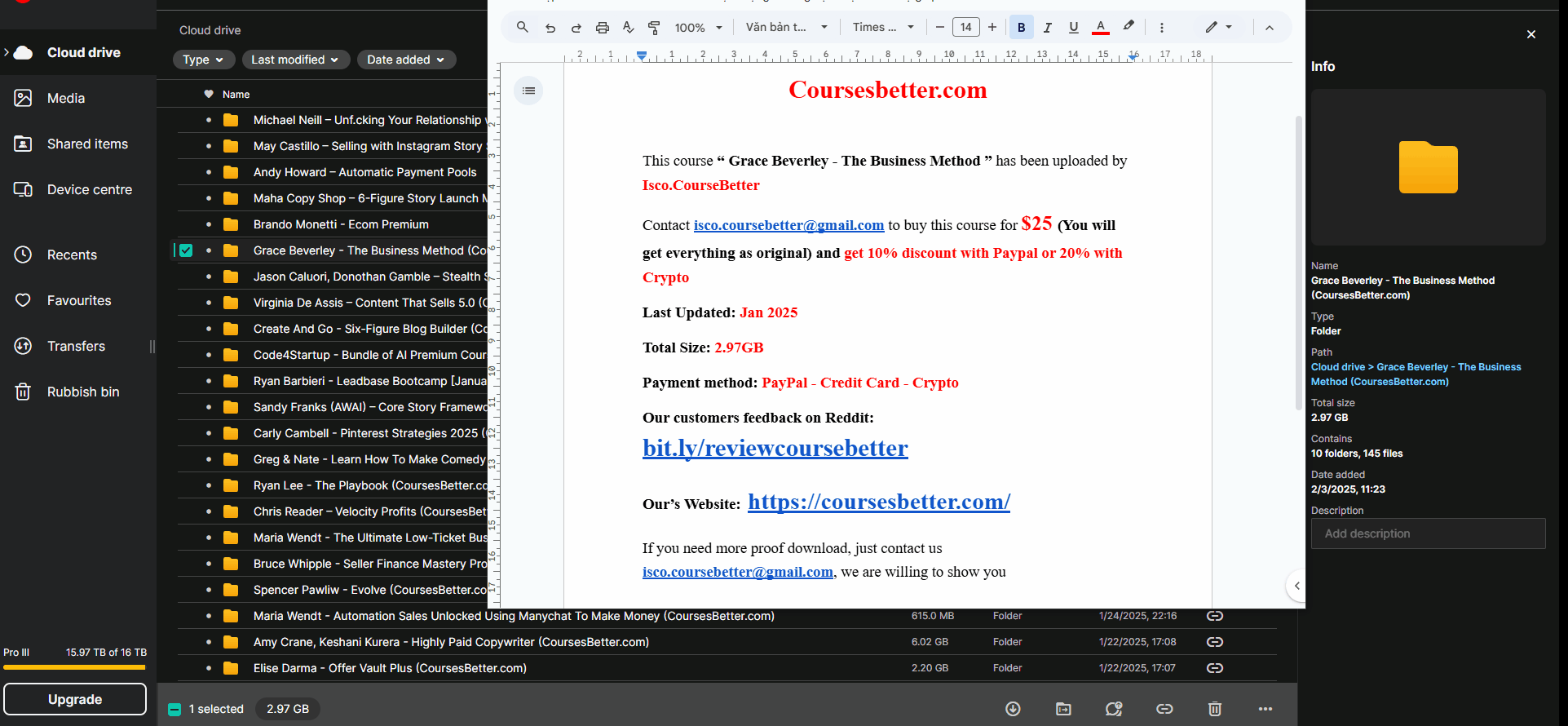Image resolution: width=1568 pixels, height=726 pixels.
Task: Uncheck the Grace Beverley folder checkbox
Action: [186, 250]
